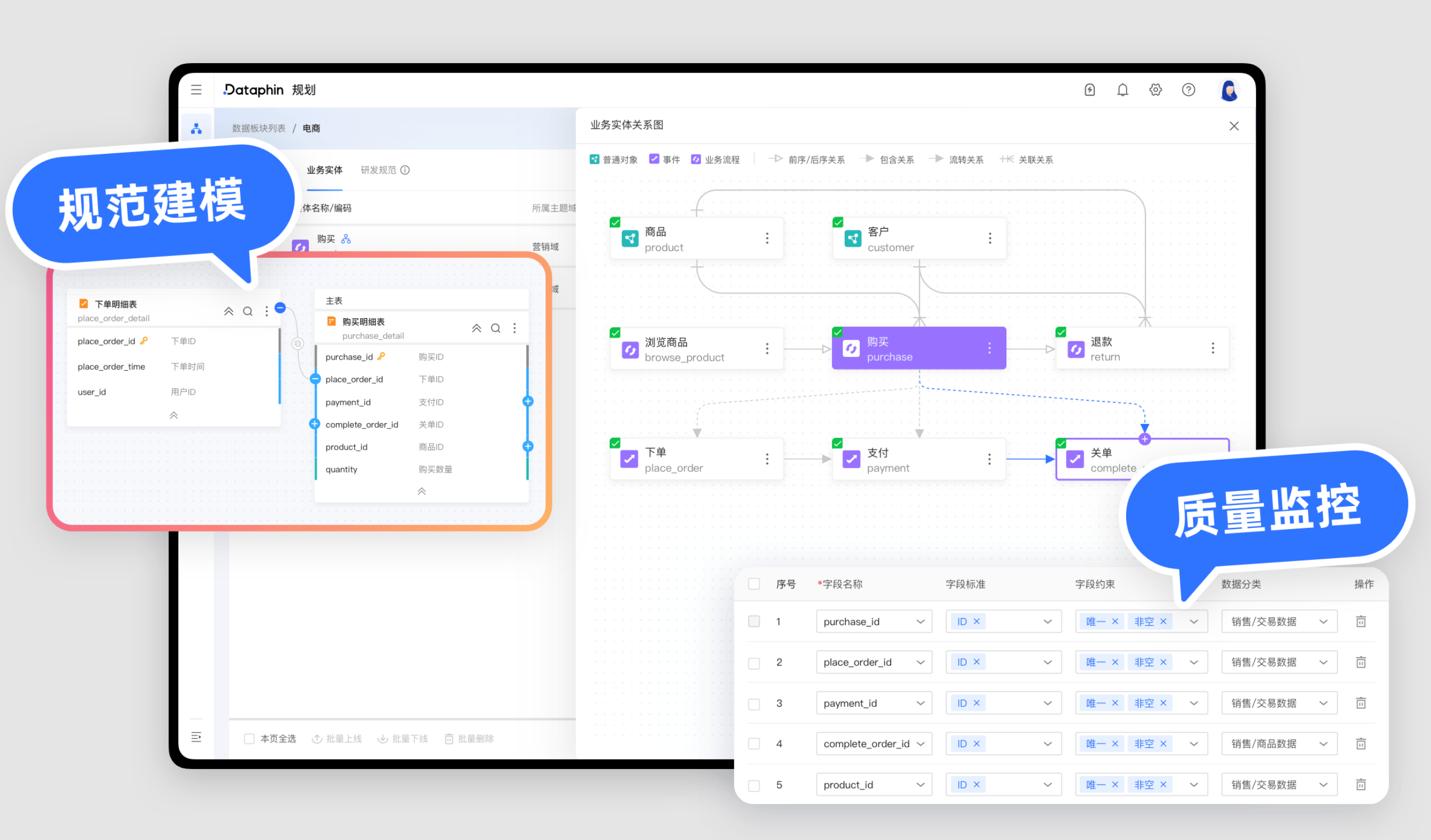The height and width of the screenshot is (840, 1431).
Task: Click the help question mark icon
Action: coord(1188,89)
